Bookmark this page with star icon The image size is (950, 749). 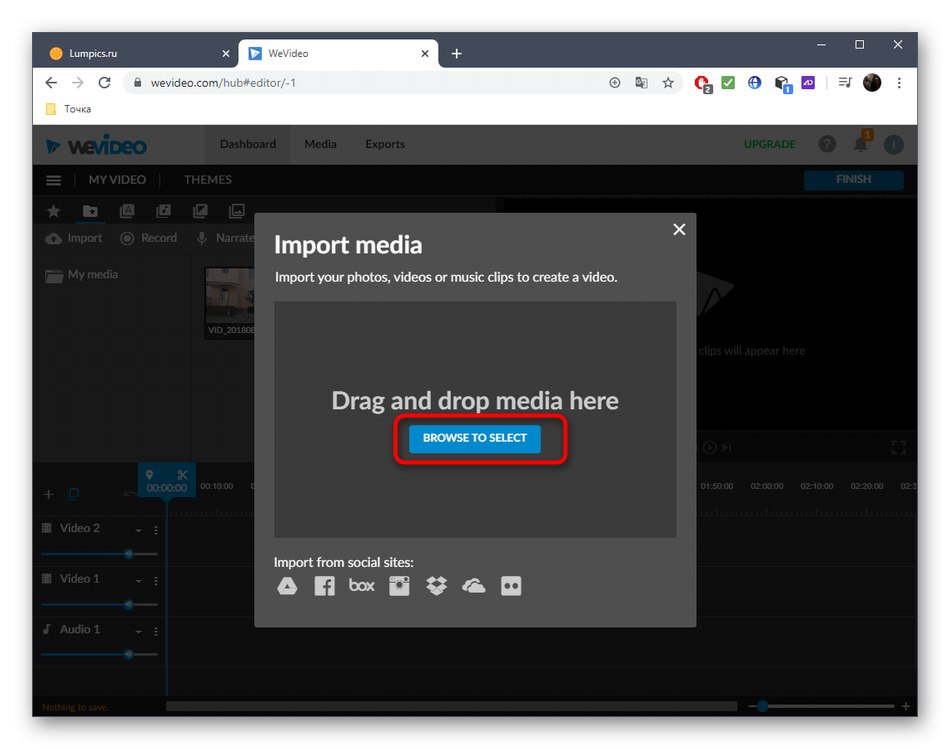pos(668,82)
